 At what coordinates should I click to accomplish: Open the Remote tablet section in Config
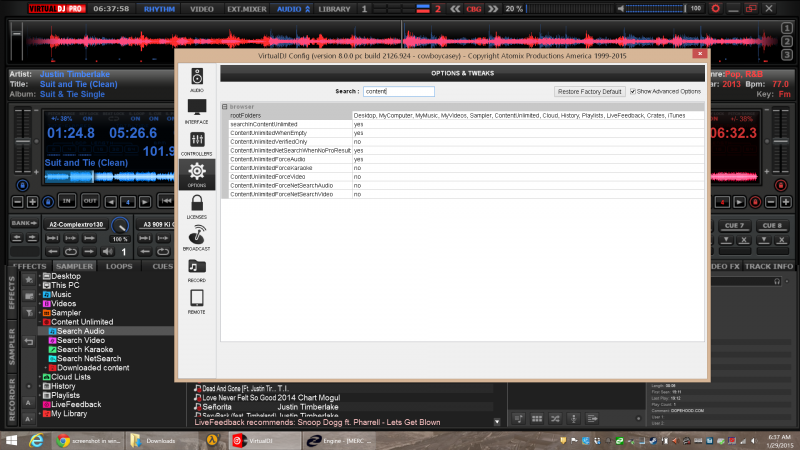[197, 302]
